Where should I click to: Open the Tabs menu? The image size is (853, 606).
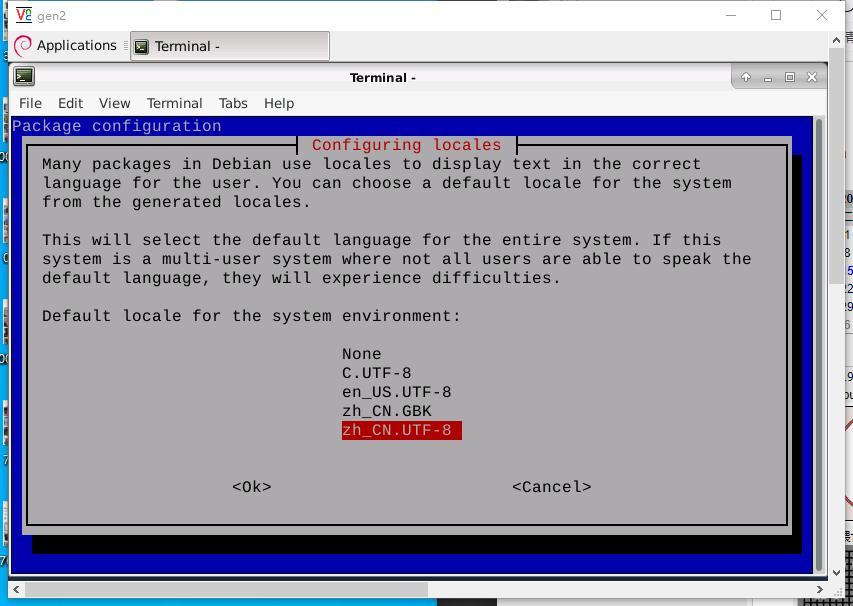(233, 103)
